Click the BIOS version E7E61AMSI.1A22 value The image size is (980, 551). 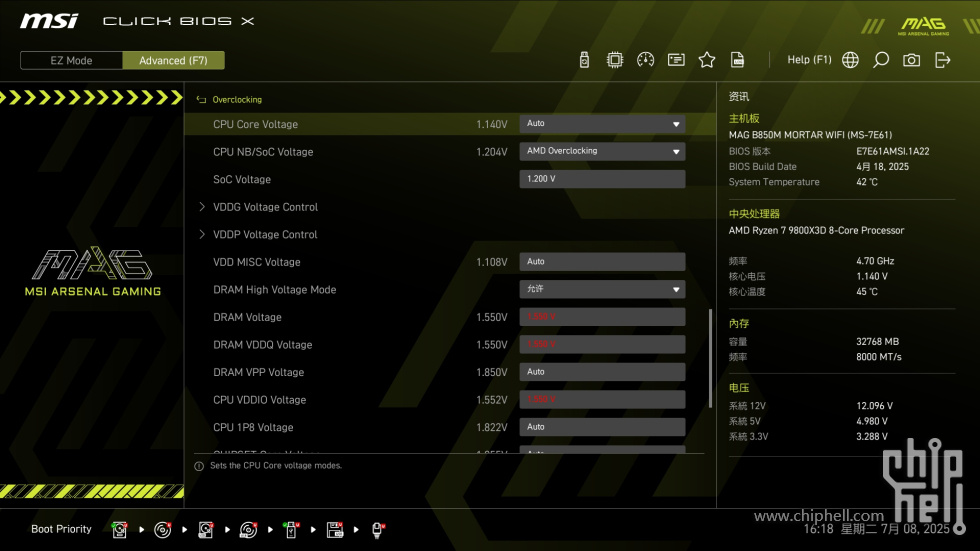[892, 151]
